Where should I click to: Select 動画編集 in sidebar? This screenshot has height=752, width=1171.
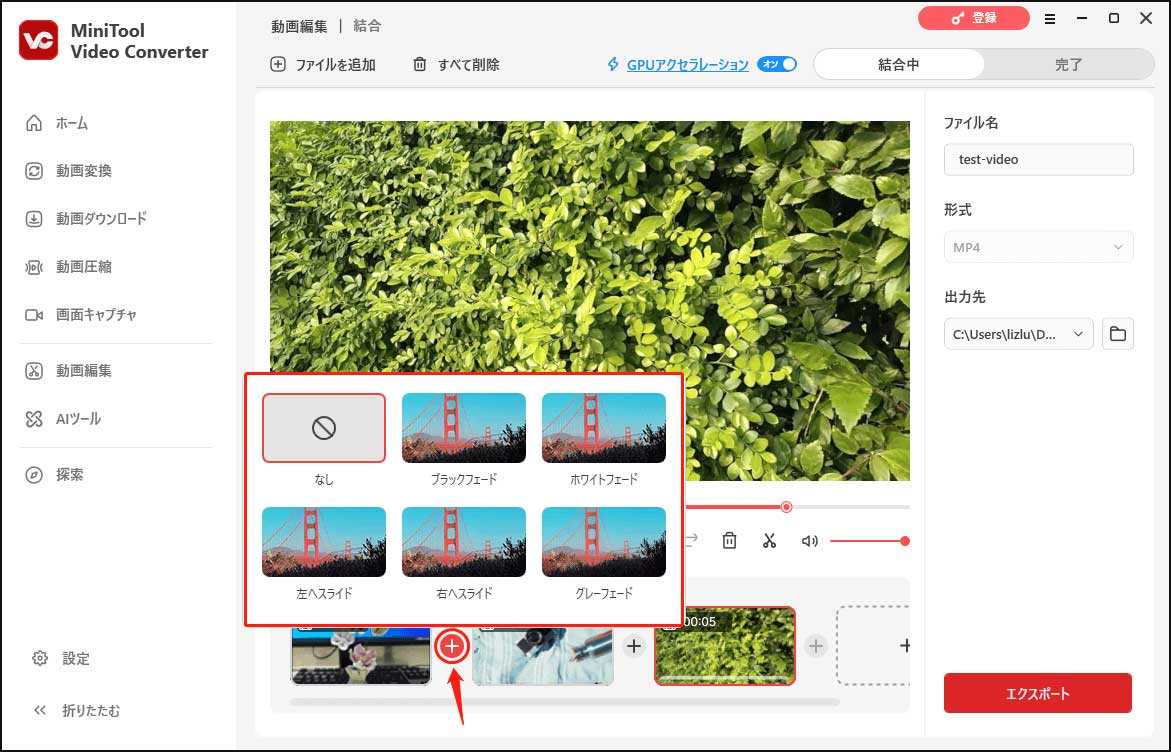[x=69, y=370]
